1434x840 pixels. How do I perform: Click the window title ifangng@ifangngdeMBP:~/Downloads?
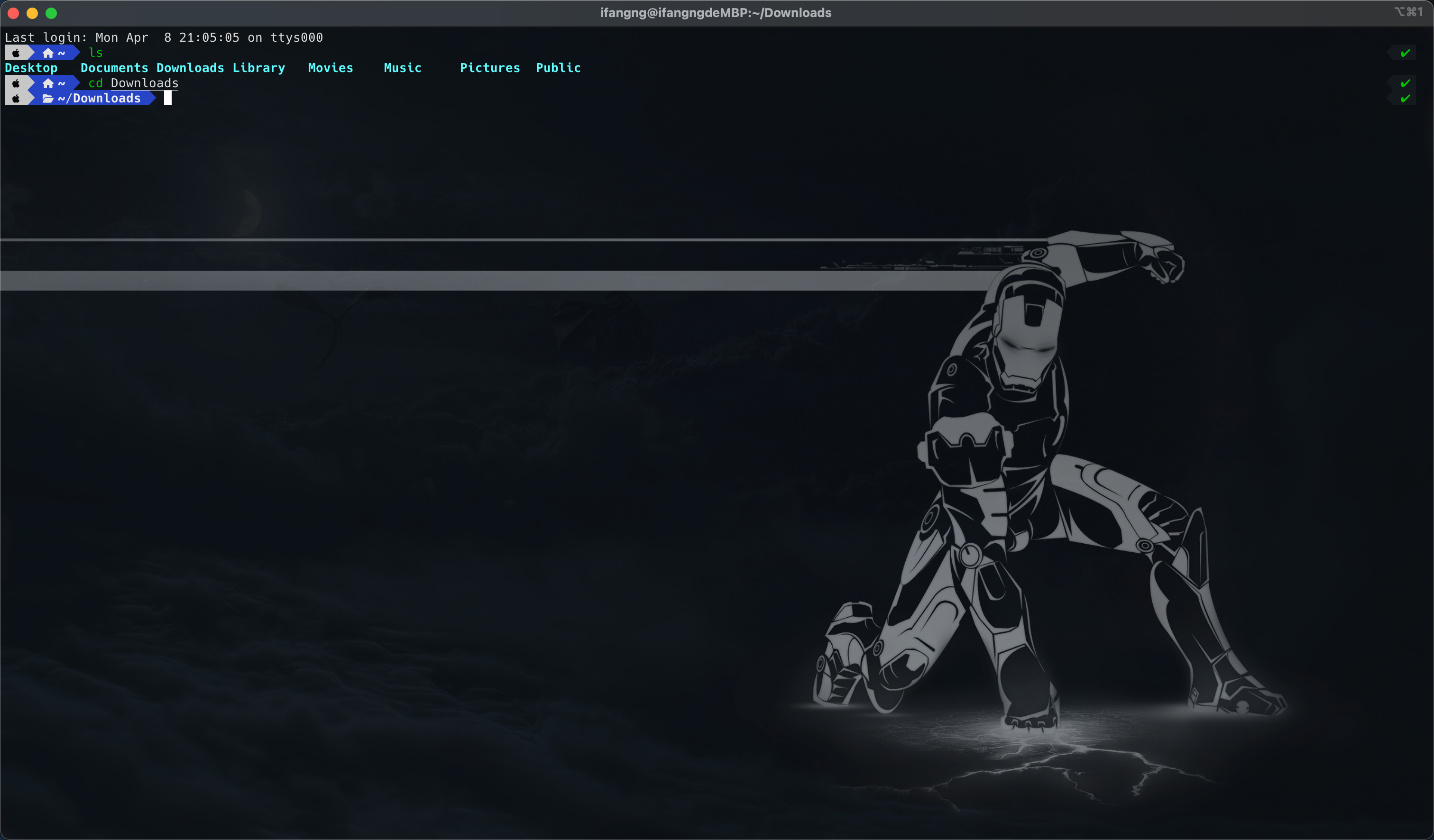pos(716,12)
